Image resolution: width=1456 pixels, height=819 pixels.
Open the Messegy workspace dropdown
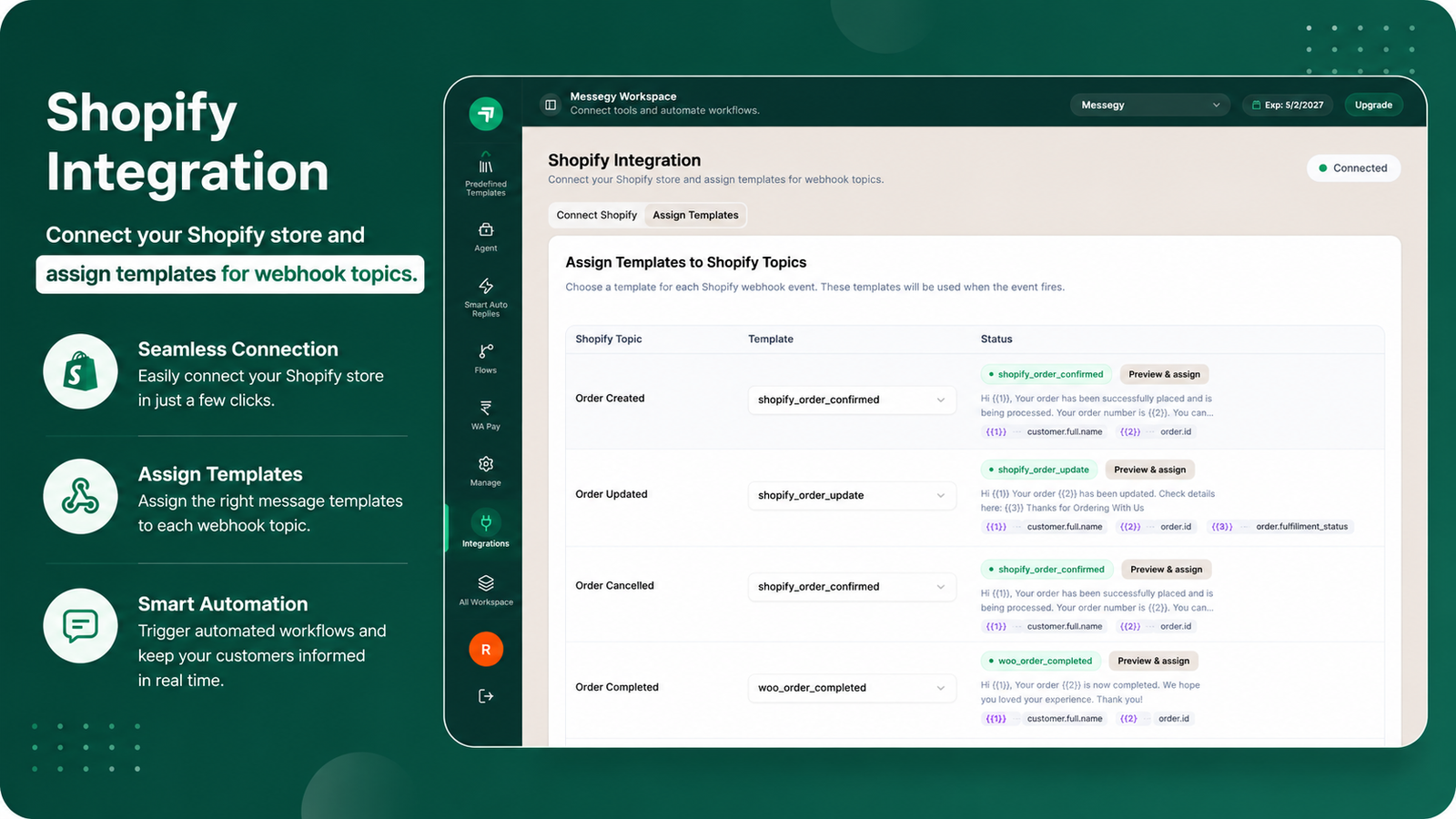(1150, 105)
